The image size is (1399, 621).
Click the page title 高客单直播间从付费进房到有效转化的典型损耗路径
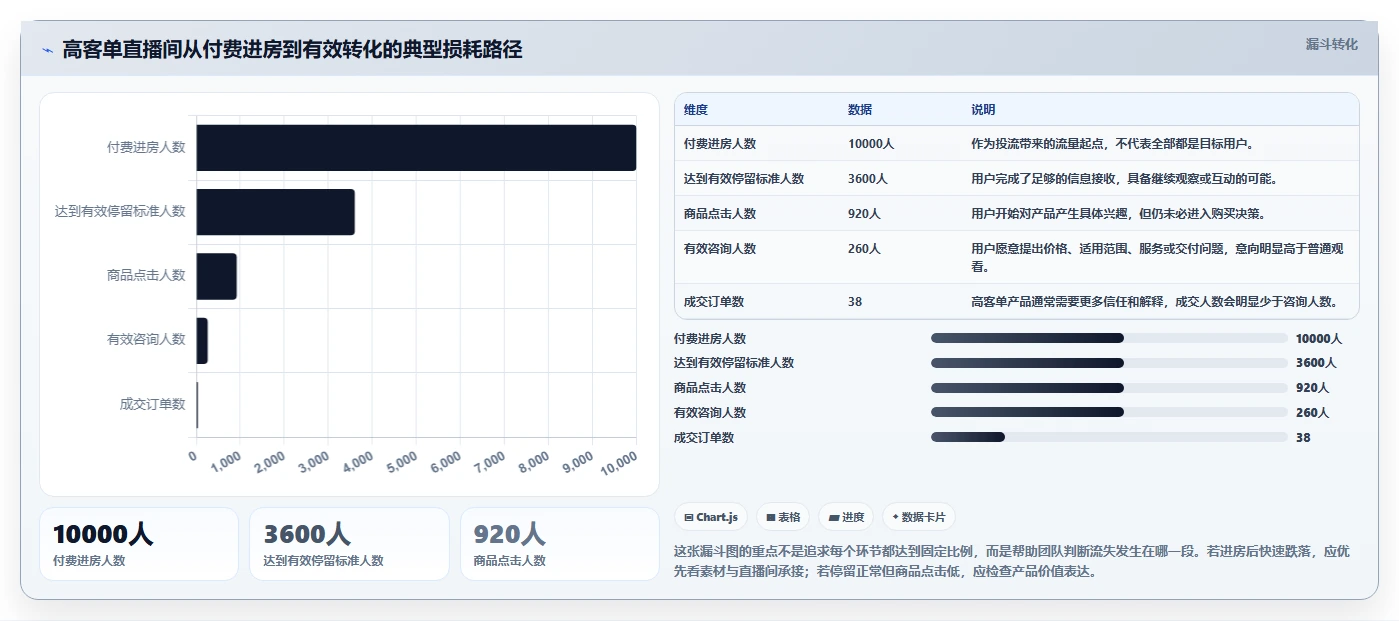click(x=292, y=50)
